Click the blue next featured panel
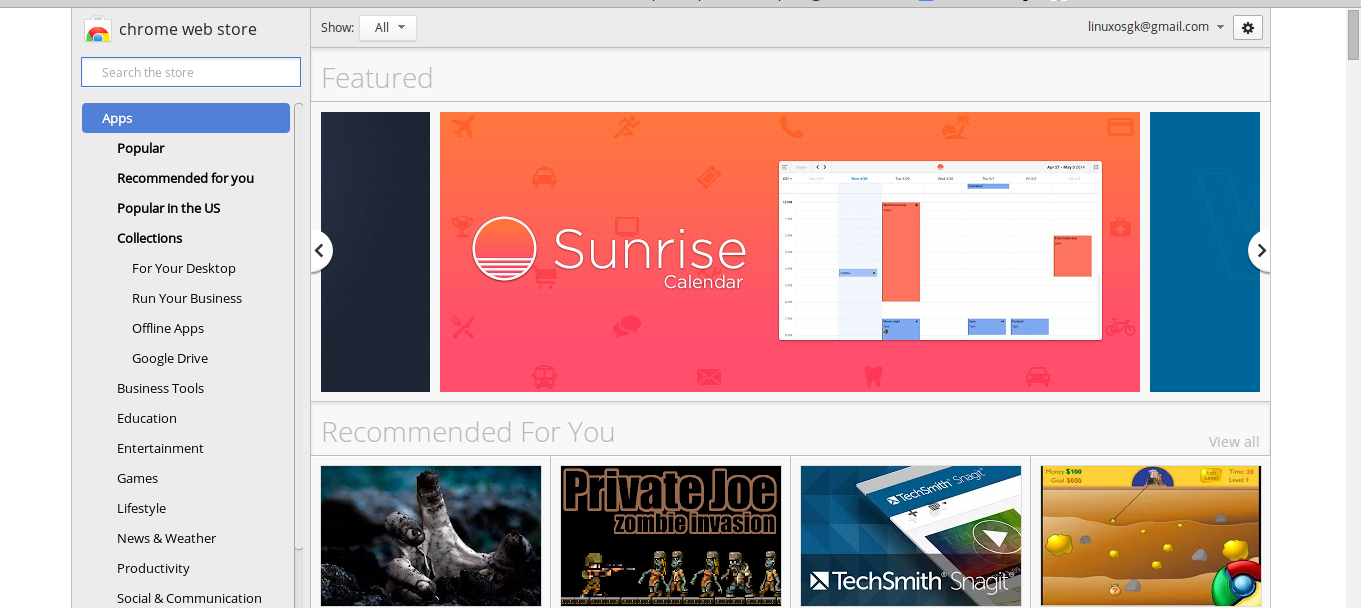This screenshot has width=1361, height=608. coord(1205,252)
